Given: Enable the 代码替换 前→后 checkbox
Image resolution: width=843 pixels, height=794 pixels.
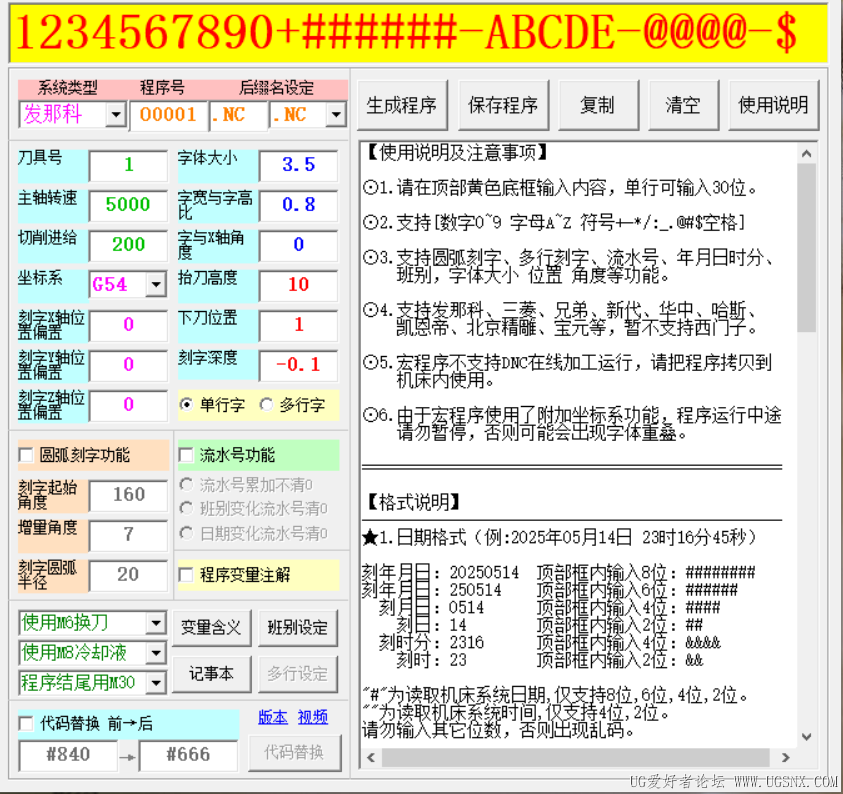Looking at the screenshot, I should [x=26, y=723].
